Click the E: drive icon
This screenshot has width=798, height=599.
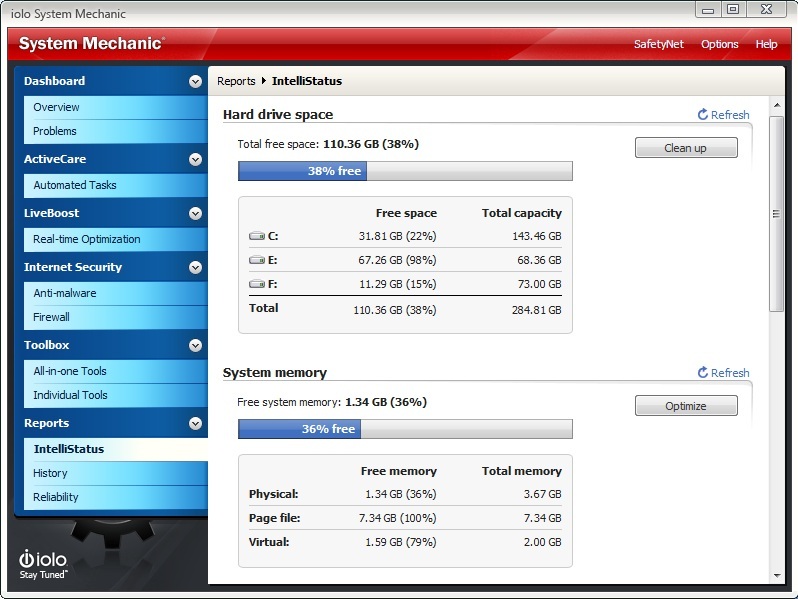point(257,260)
